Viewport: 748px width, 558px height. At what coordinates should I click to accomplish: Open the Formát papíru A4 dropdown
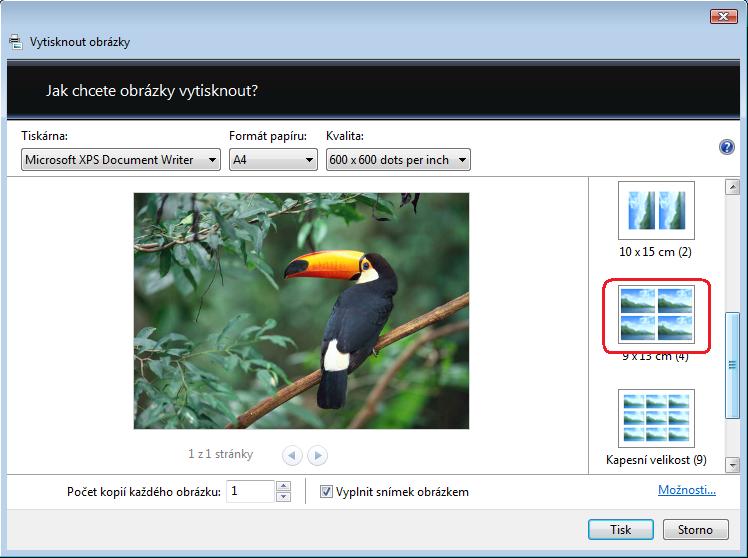(273, 160)
